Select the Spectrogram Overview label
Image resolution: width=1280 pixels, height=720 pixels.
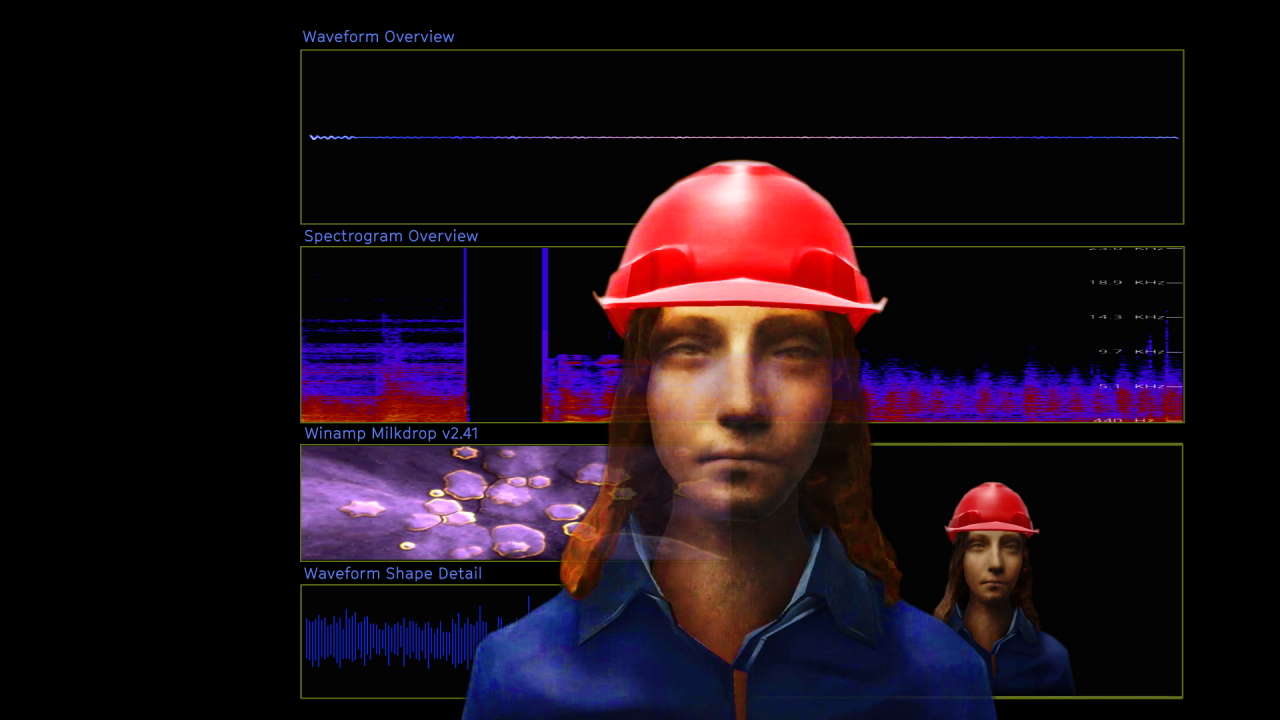[x=391, y=237]
